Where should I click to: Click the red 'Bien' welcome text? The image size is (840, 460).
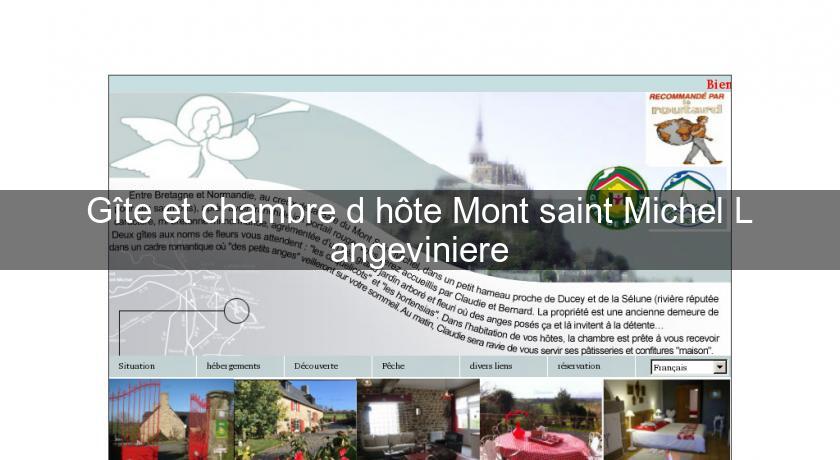point(718,85)
